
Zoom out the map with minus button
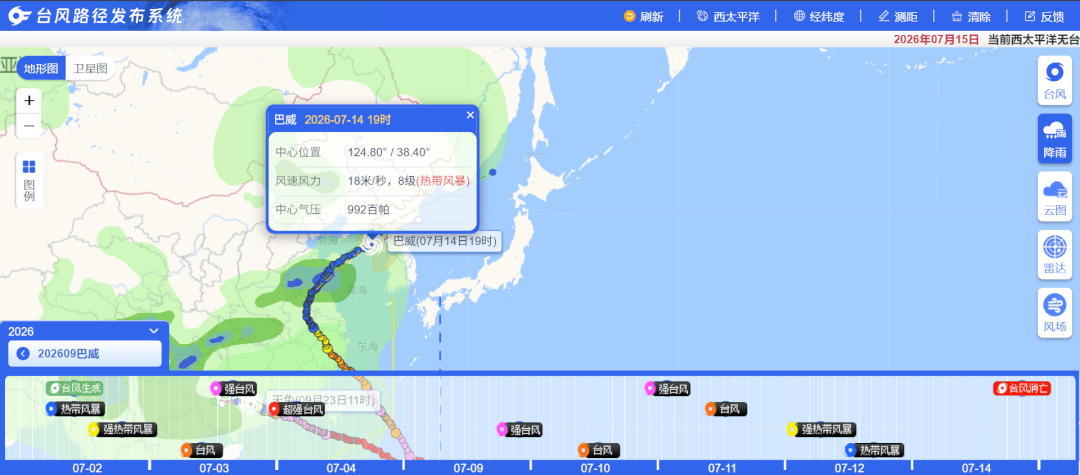[29, 126]
